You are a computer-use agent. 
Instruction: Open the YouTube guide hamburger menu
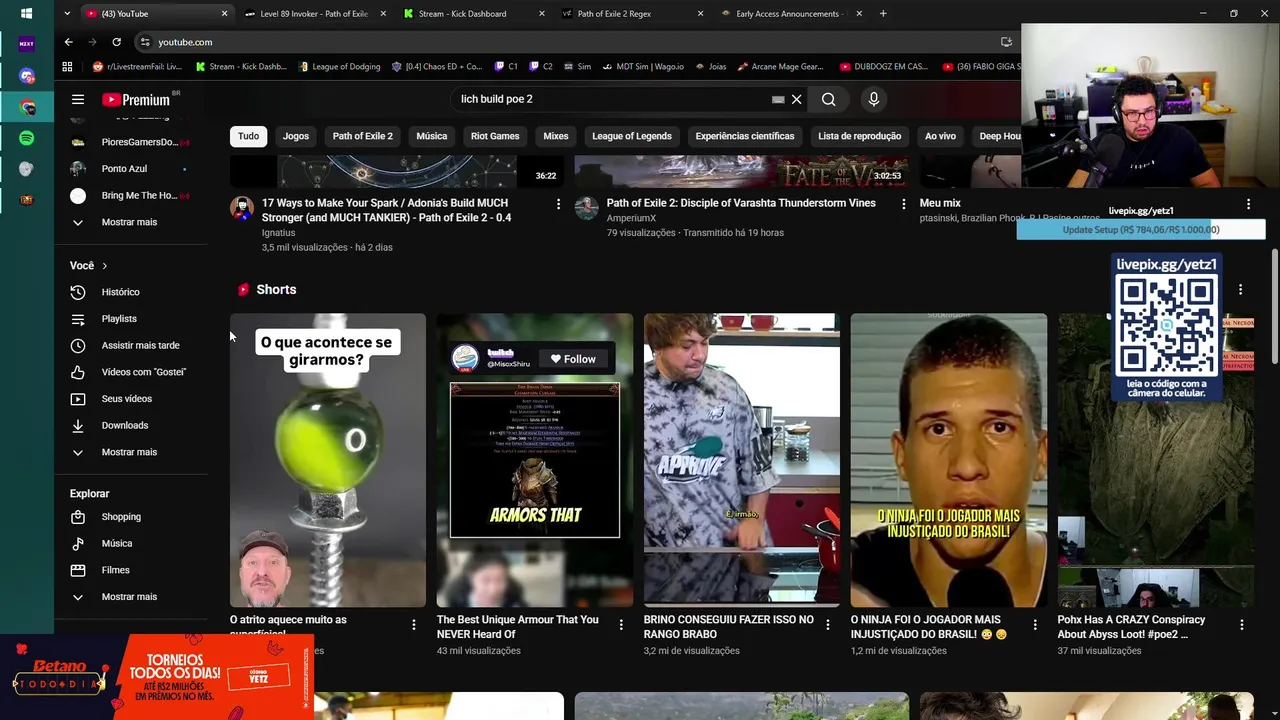pos(77,99)
